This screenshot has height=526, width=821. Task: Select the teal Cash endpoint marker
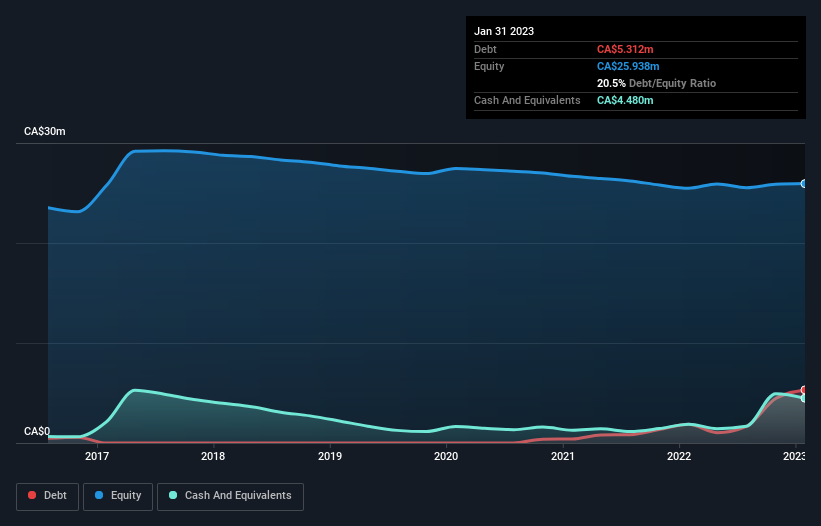[804, 398]
